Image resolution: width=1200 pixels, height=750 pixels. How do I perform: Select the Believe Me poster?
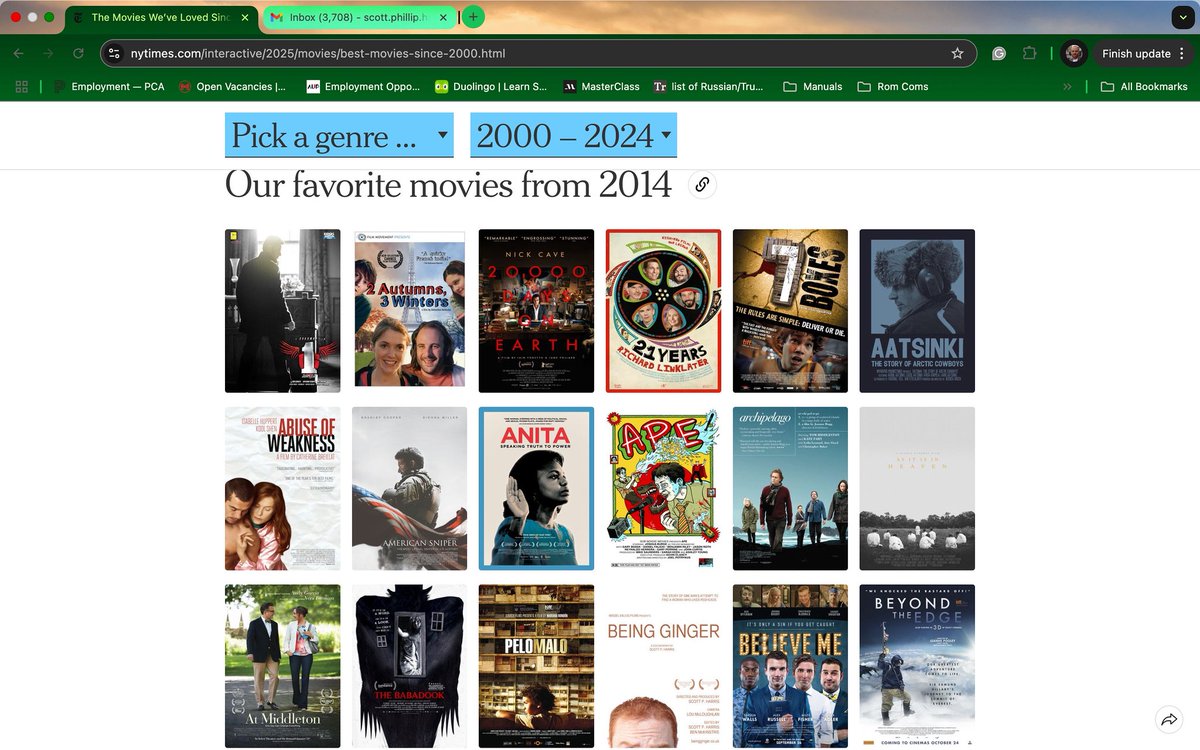[x=790, y=666]
